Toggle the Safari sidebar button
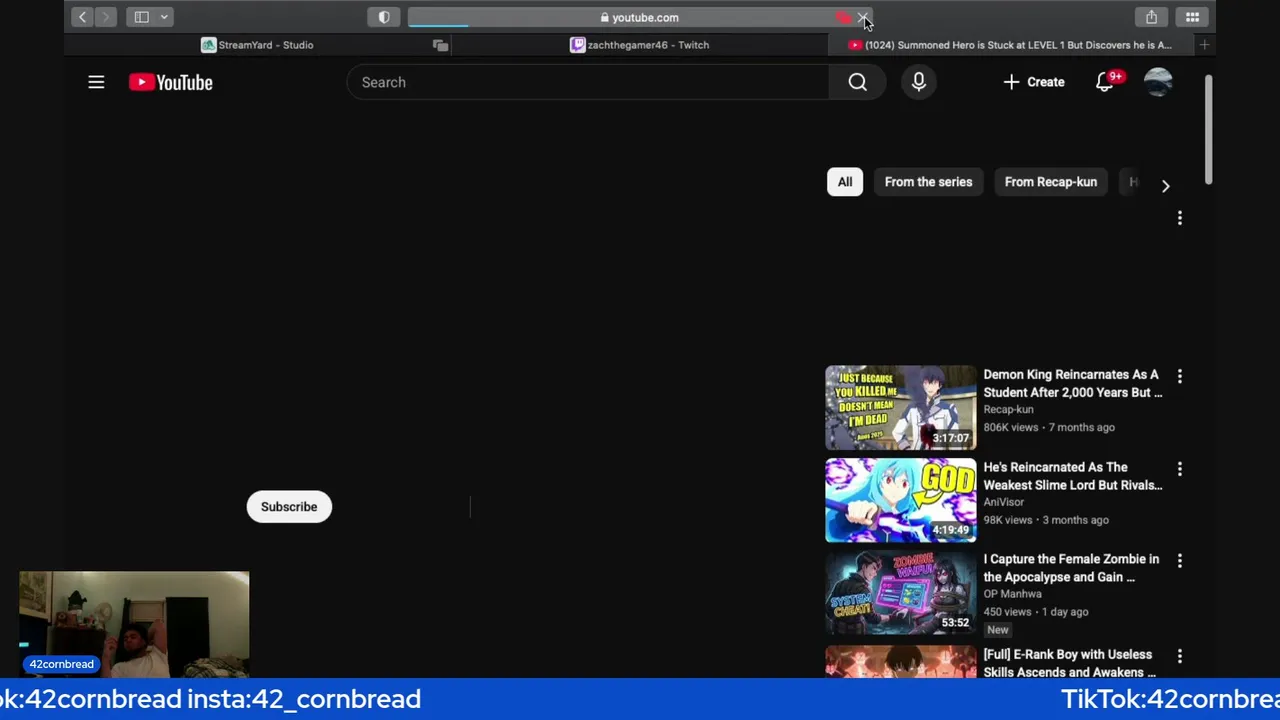The height and width of the screenshot is (720, 1280). click(x=142, y=17)
